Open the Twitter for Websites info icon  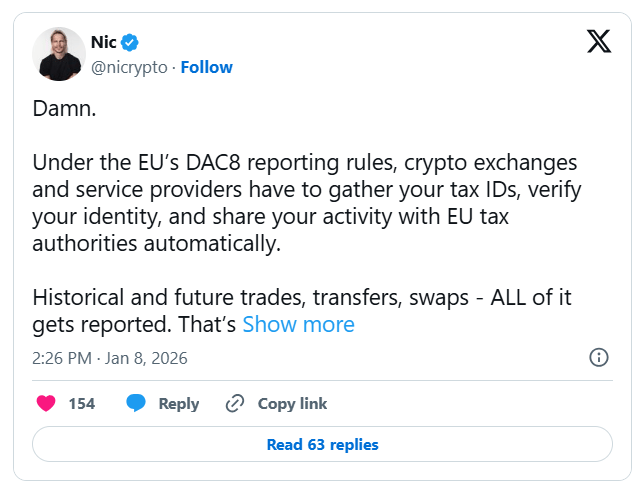click(599, 357)
